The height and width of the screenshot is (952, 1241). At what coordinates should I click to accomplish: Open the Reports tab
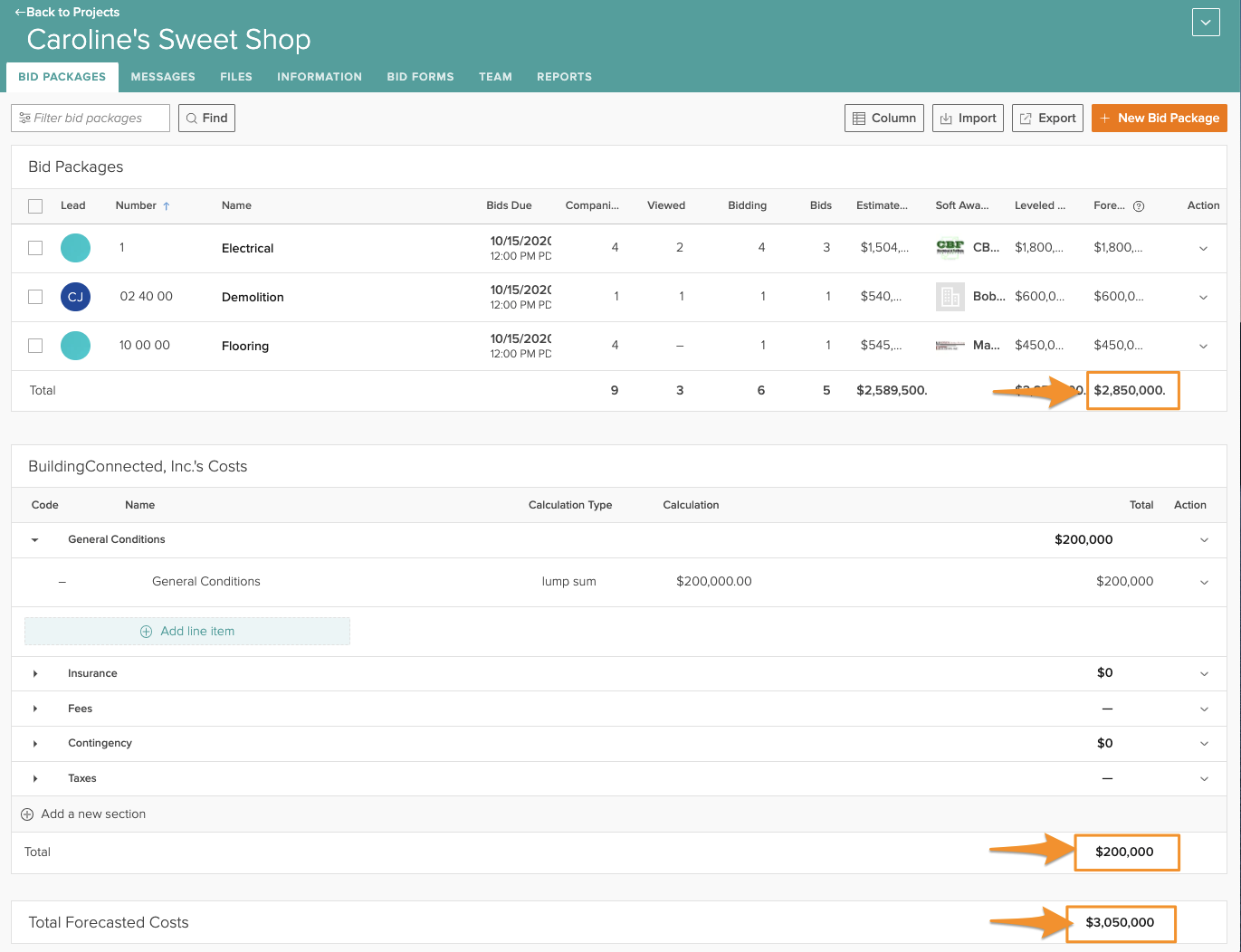click(564, 77)
